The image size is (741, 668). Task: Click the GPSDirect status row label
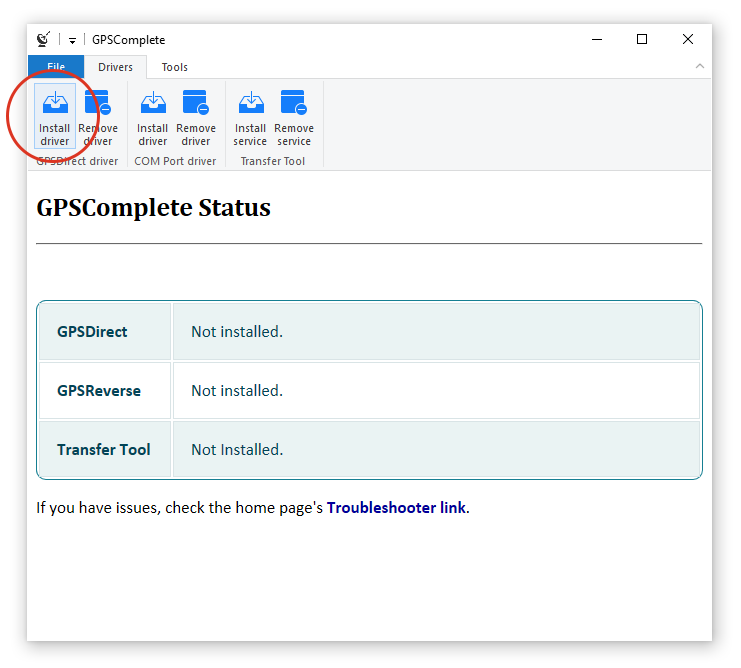(x=92, y=332)
